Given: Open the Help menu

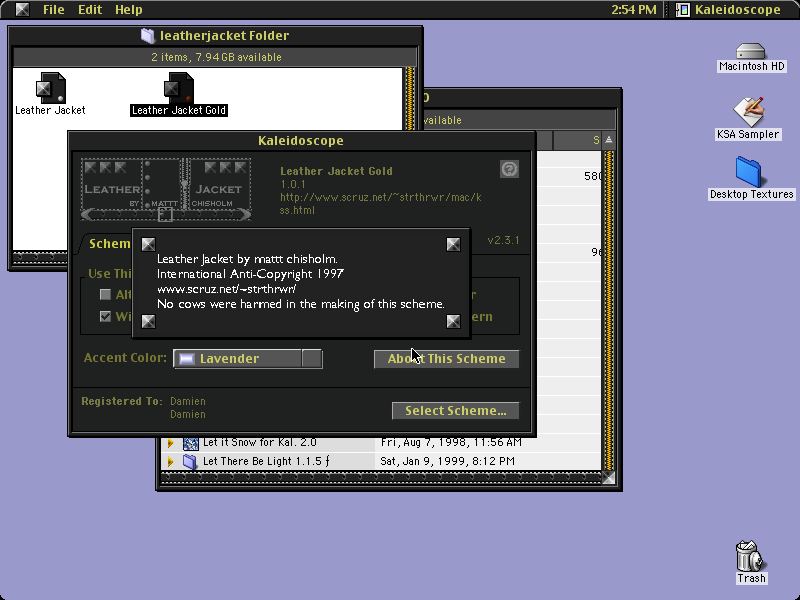Looking at the screenshot, I should click(129, 9).
